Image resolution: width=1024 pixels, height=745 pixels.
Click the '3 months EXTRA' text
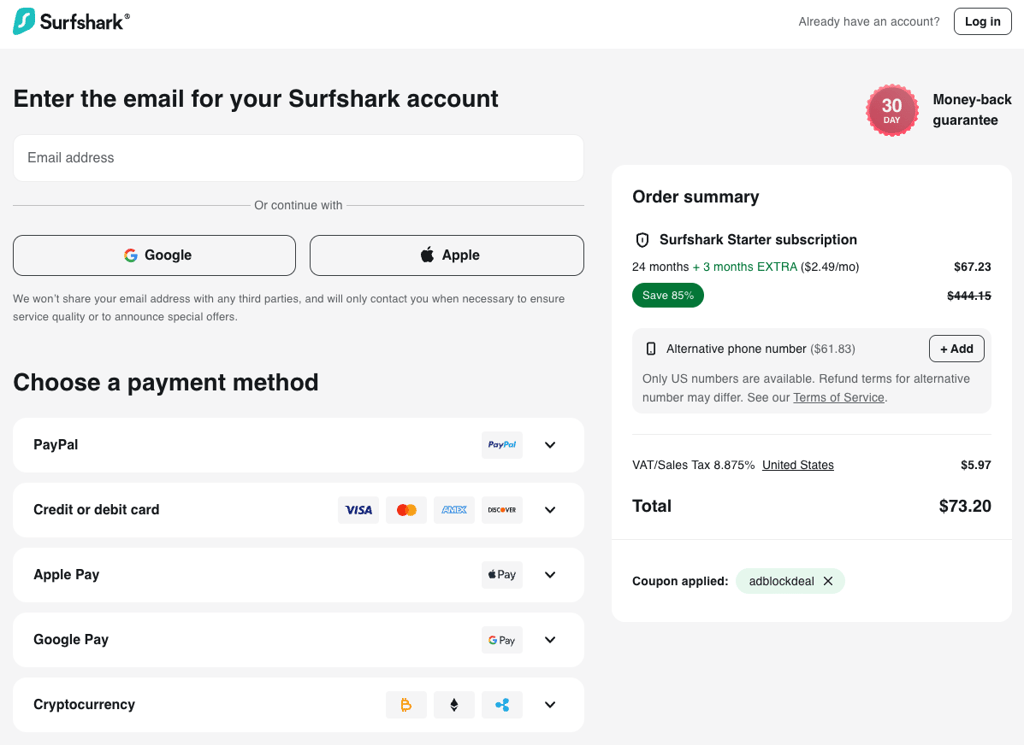[750, 266]
